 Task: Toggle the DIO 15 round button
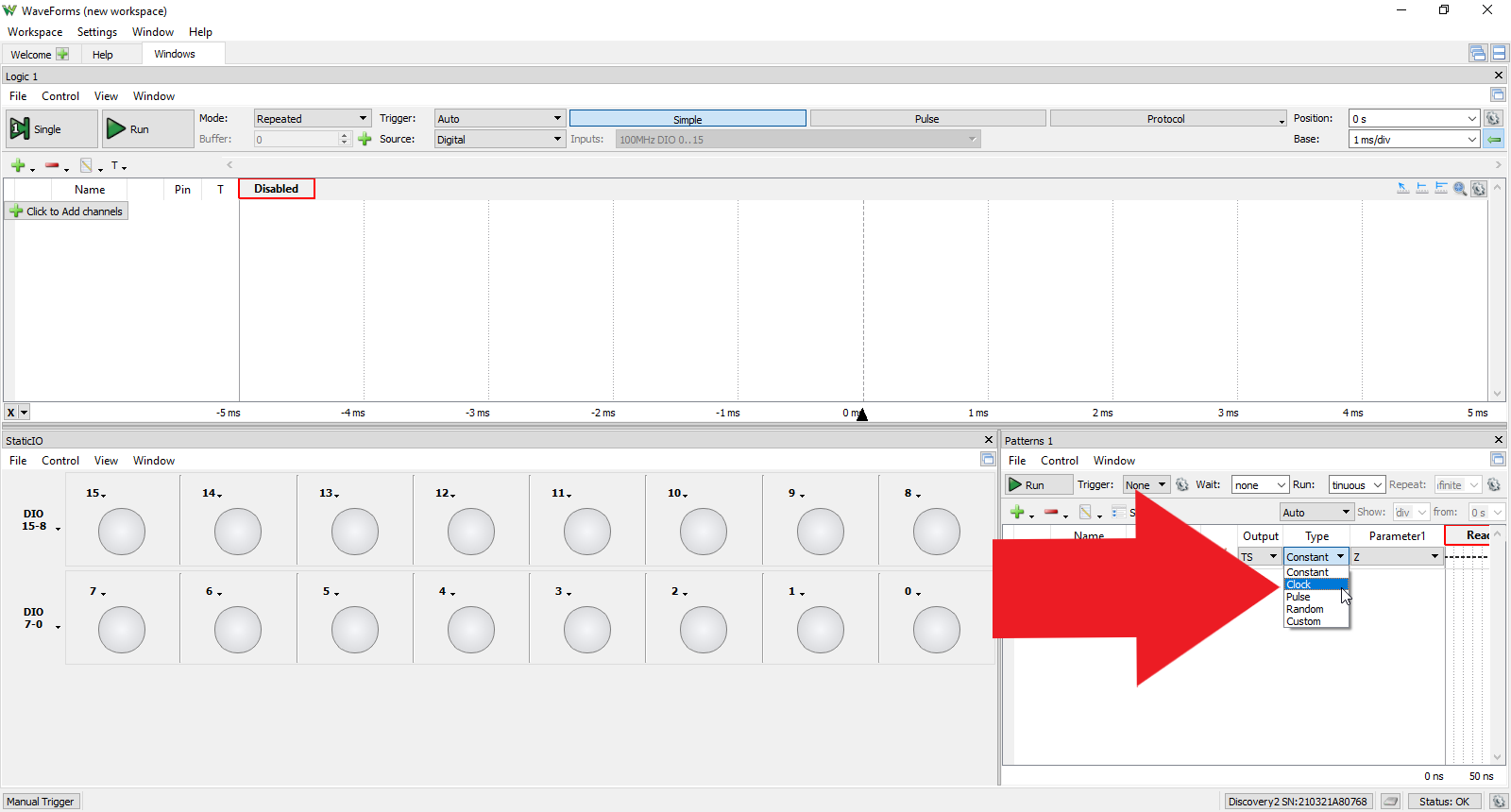pos(122,532)
